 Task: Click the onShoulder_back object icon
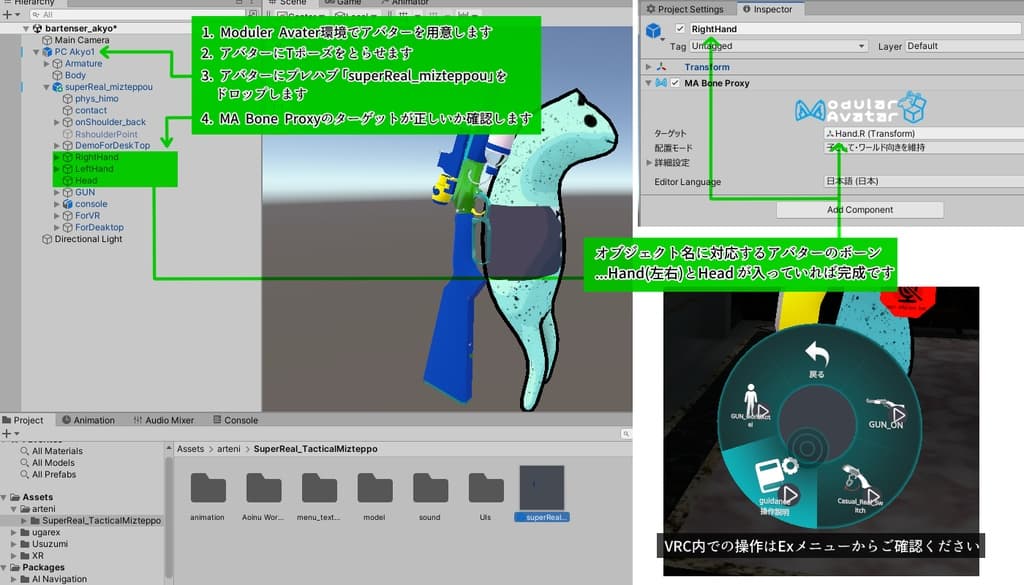[67, 122]
